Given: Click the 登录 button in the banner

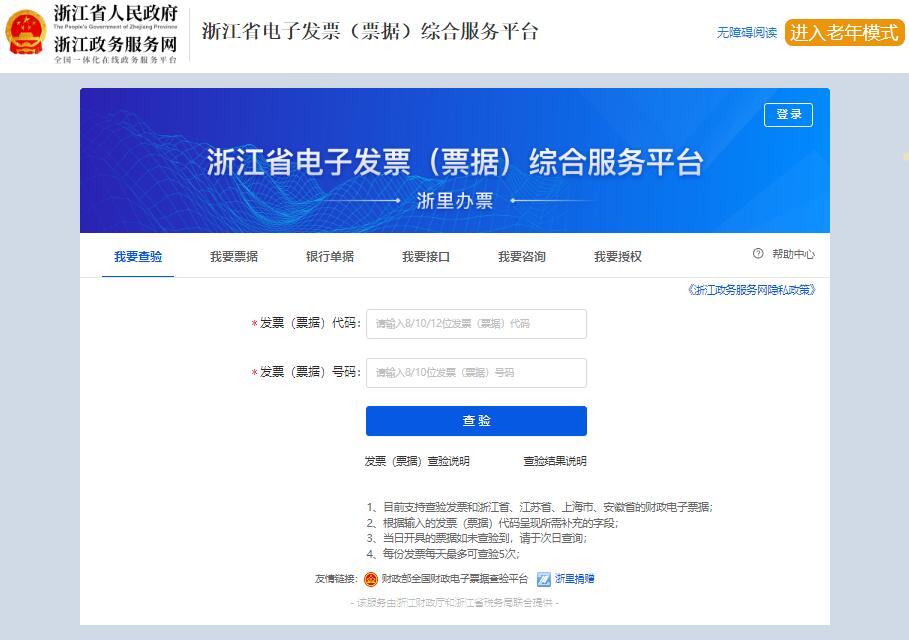Looking at the screenshot, I should click(788, 114).
